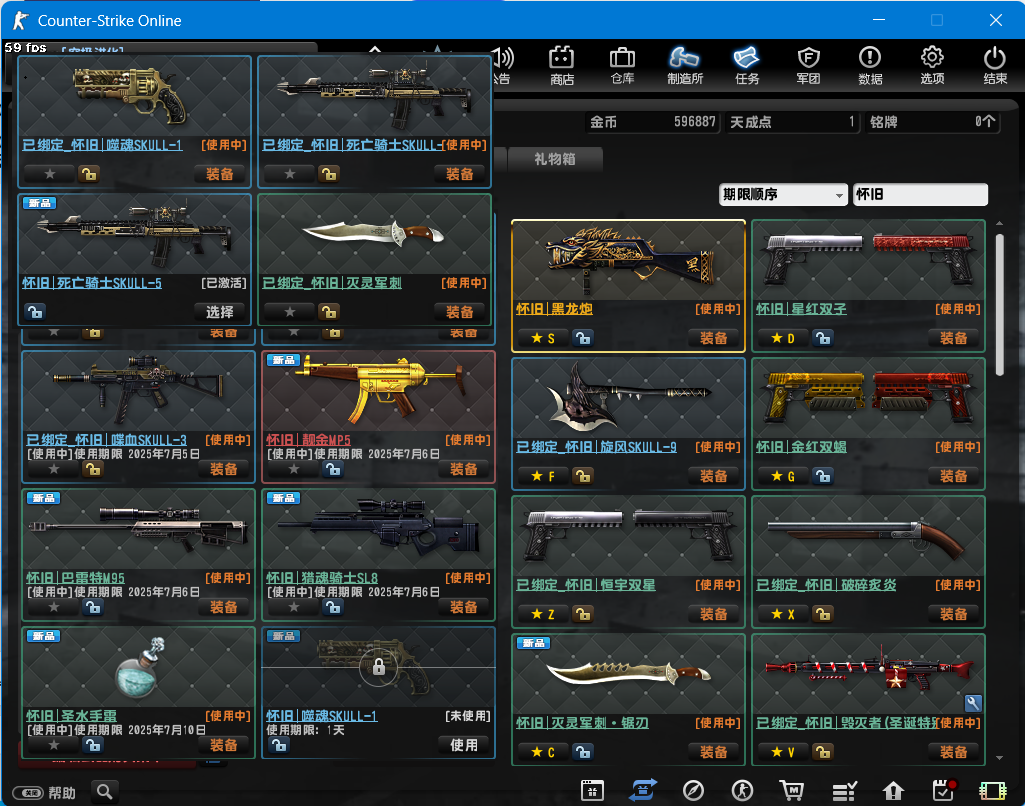Image resolution: width=1025 pixels, height=806 pixels.
Task: Toggle the lock on 圣水手雷 card
Action: click(93, 745)
